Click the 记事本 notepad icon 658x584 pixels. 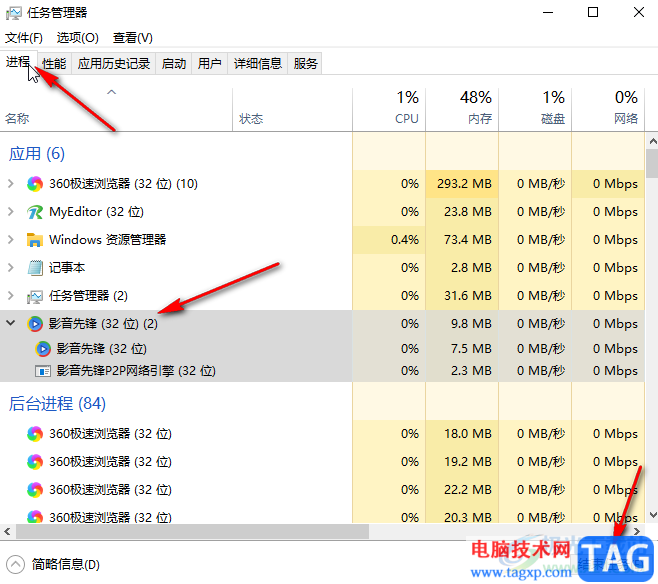tap(35, 268)
